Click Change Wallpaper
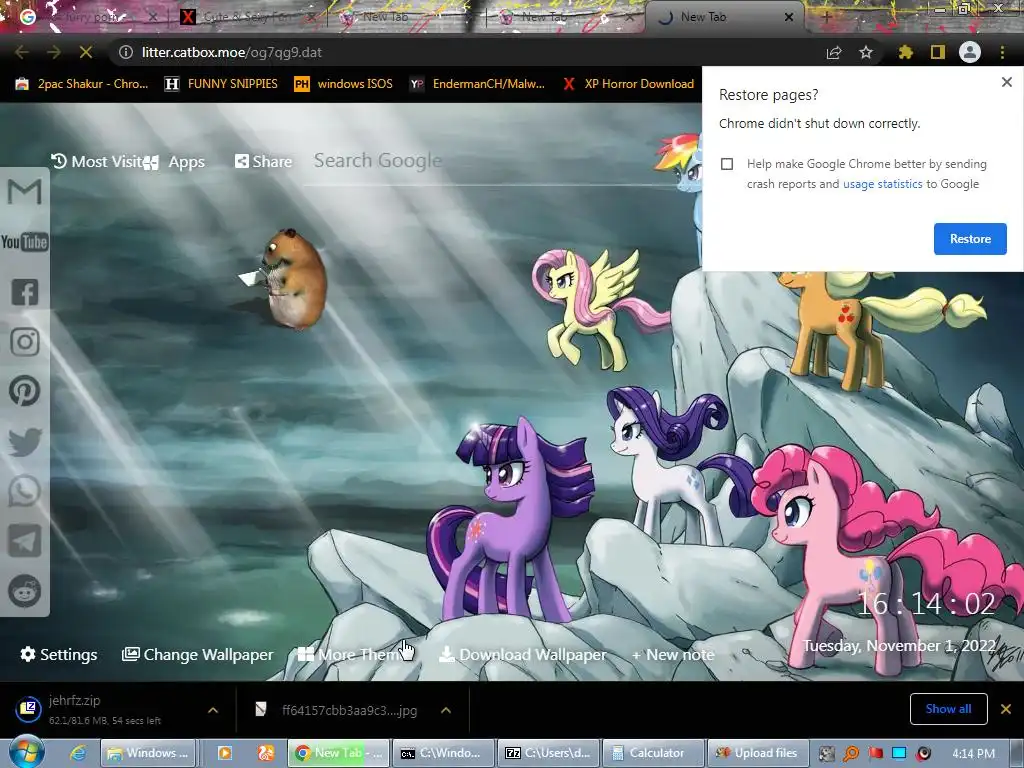 coord(197,654)
